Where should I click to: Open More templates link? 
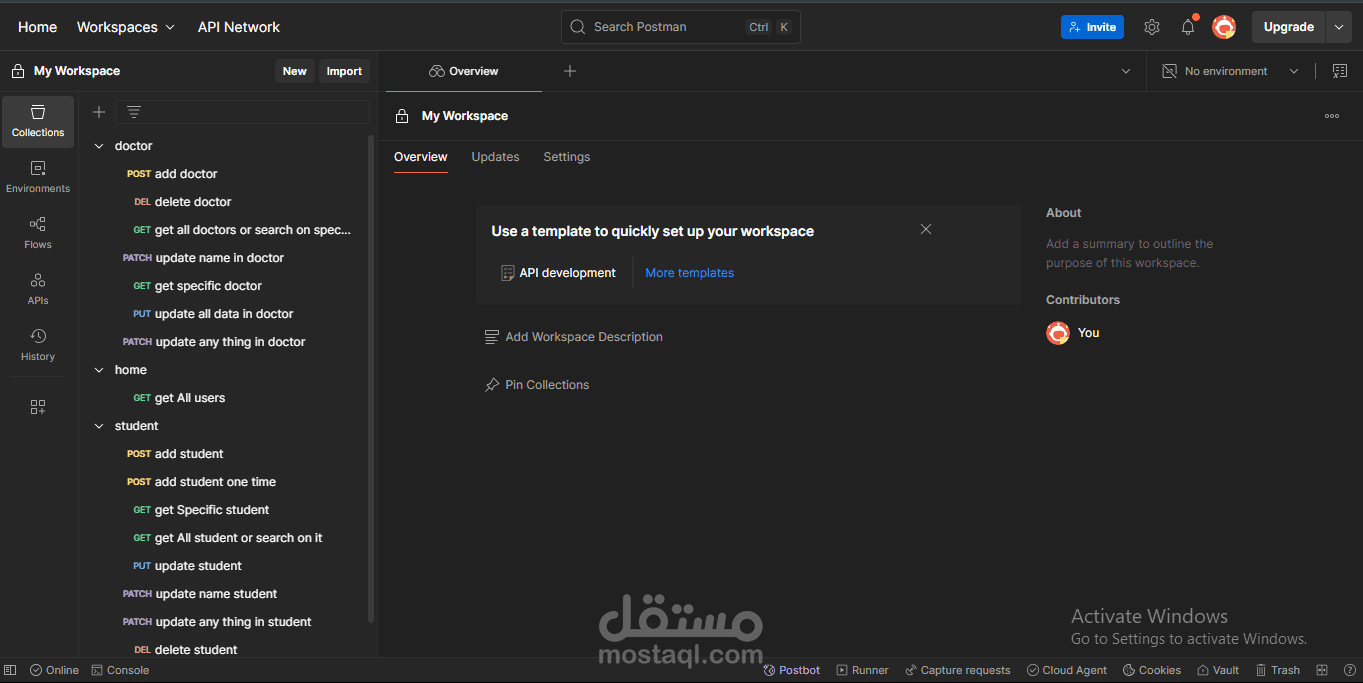click(x=689, y=272)
